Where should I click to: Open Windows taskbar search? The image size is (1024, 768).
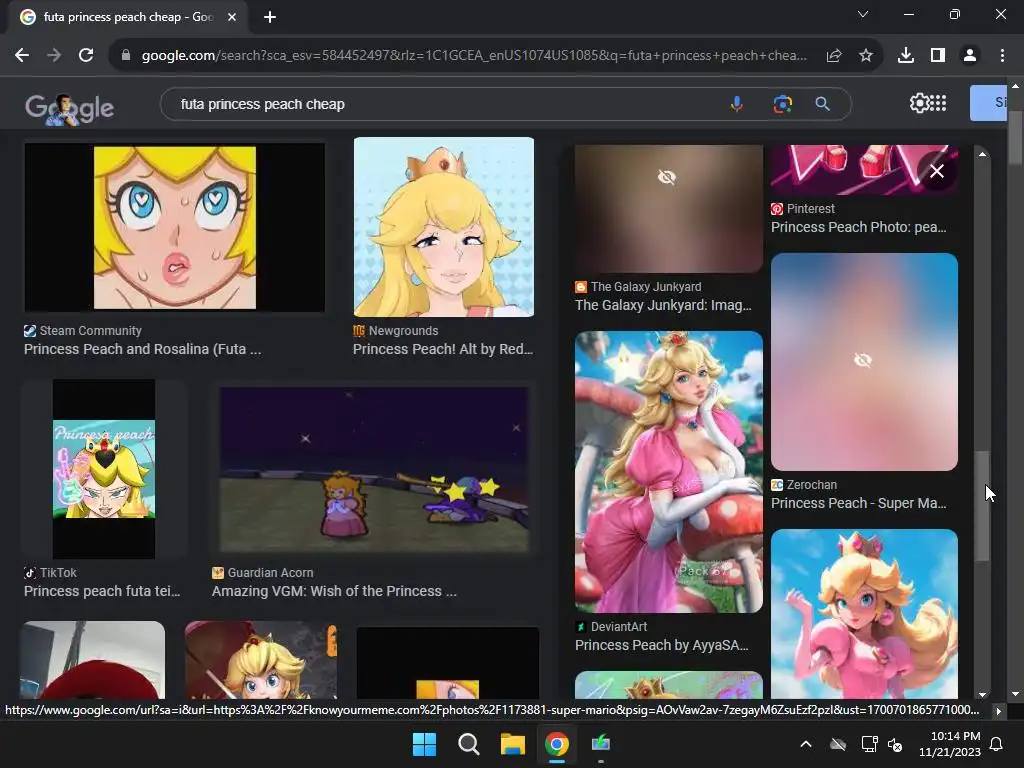(x=468, y=744)
